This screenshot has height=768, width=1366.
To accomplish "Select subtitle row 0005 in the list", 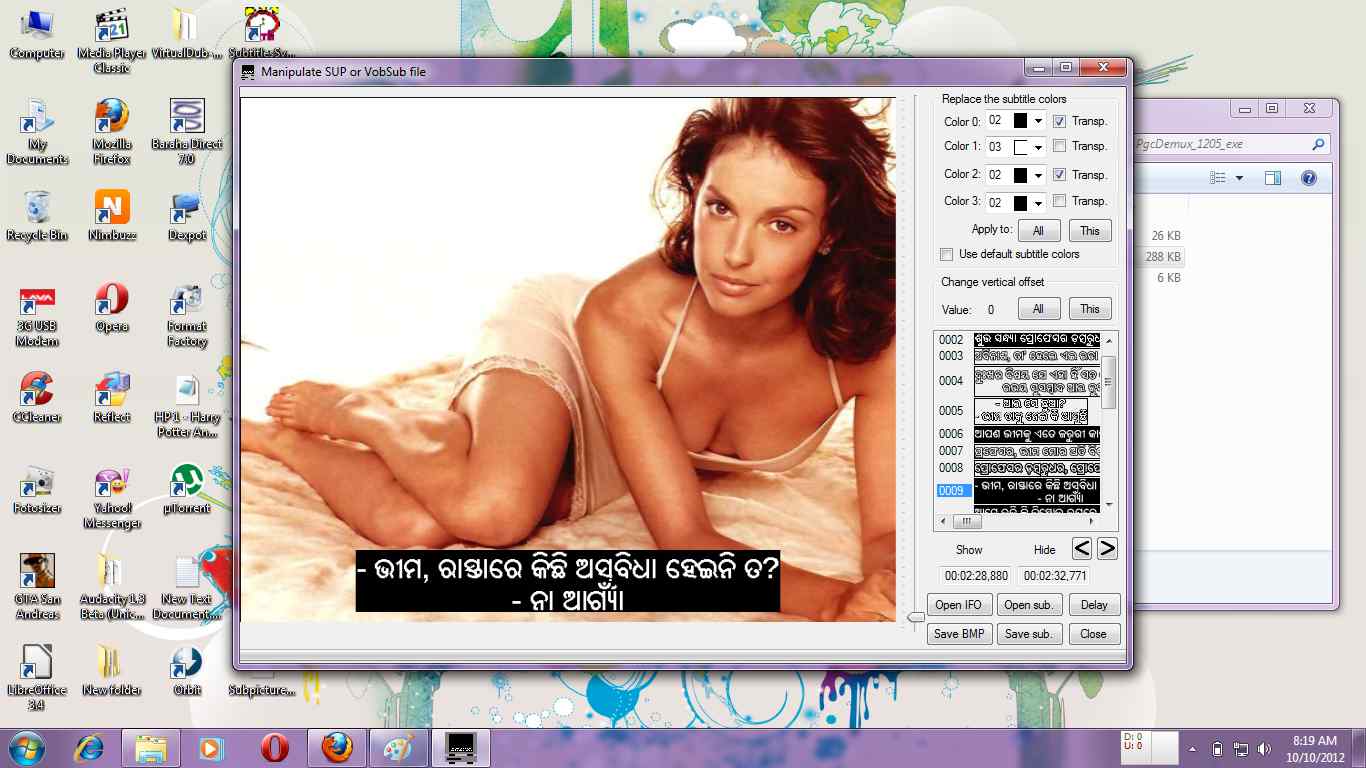I will pyautogui.click(x=1018, y=411).
